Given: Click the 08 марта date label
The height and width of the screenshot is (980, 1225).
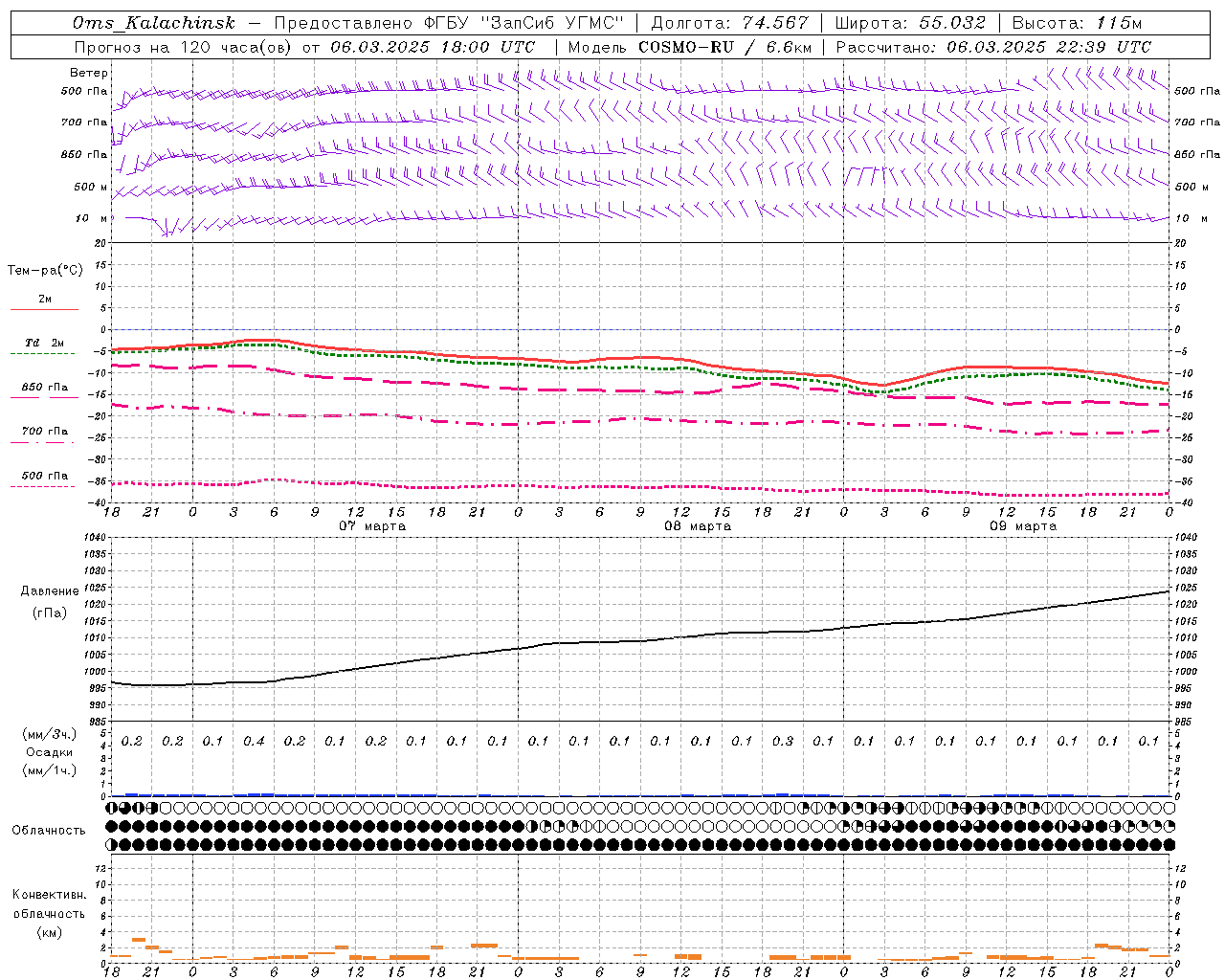Looking at the screenshot, I should [698, 526].
